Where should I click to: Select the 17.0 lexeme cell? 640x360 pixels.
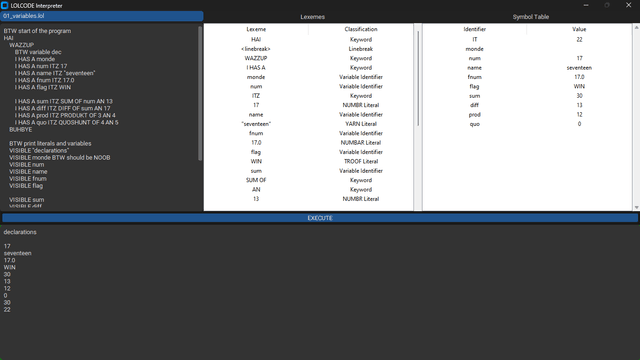pos(256,143)
